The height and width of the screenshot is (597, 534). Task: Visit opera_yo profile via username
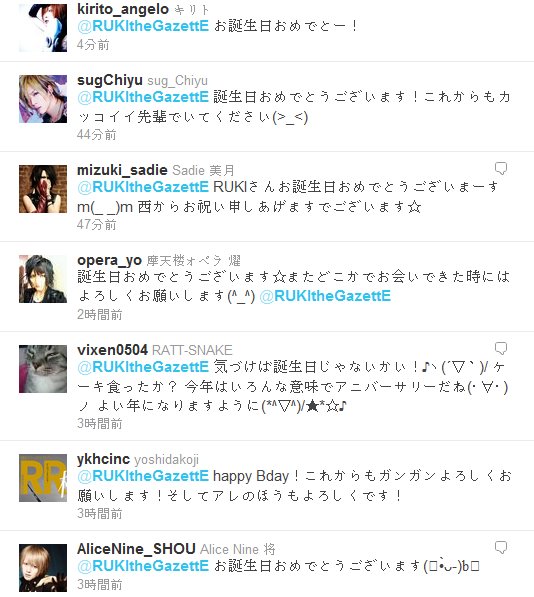(x=109, y=260)
